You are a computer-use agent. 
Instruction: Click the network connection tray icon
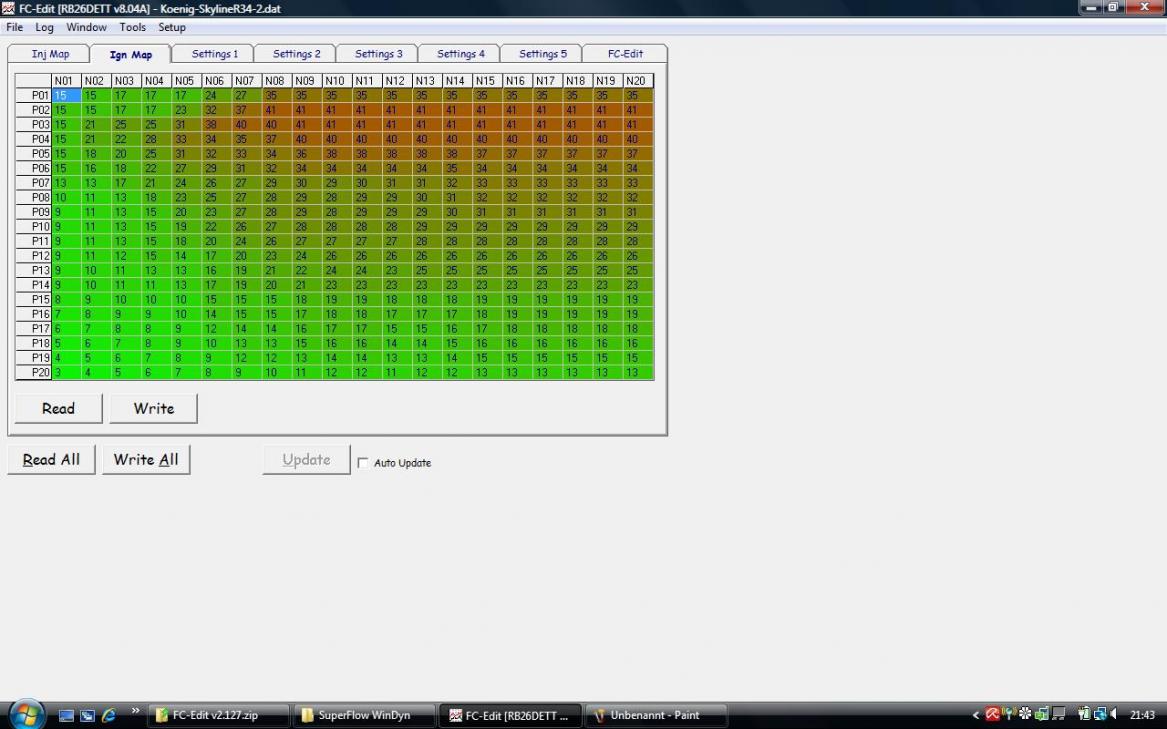pos(1098,714)
